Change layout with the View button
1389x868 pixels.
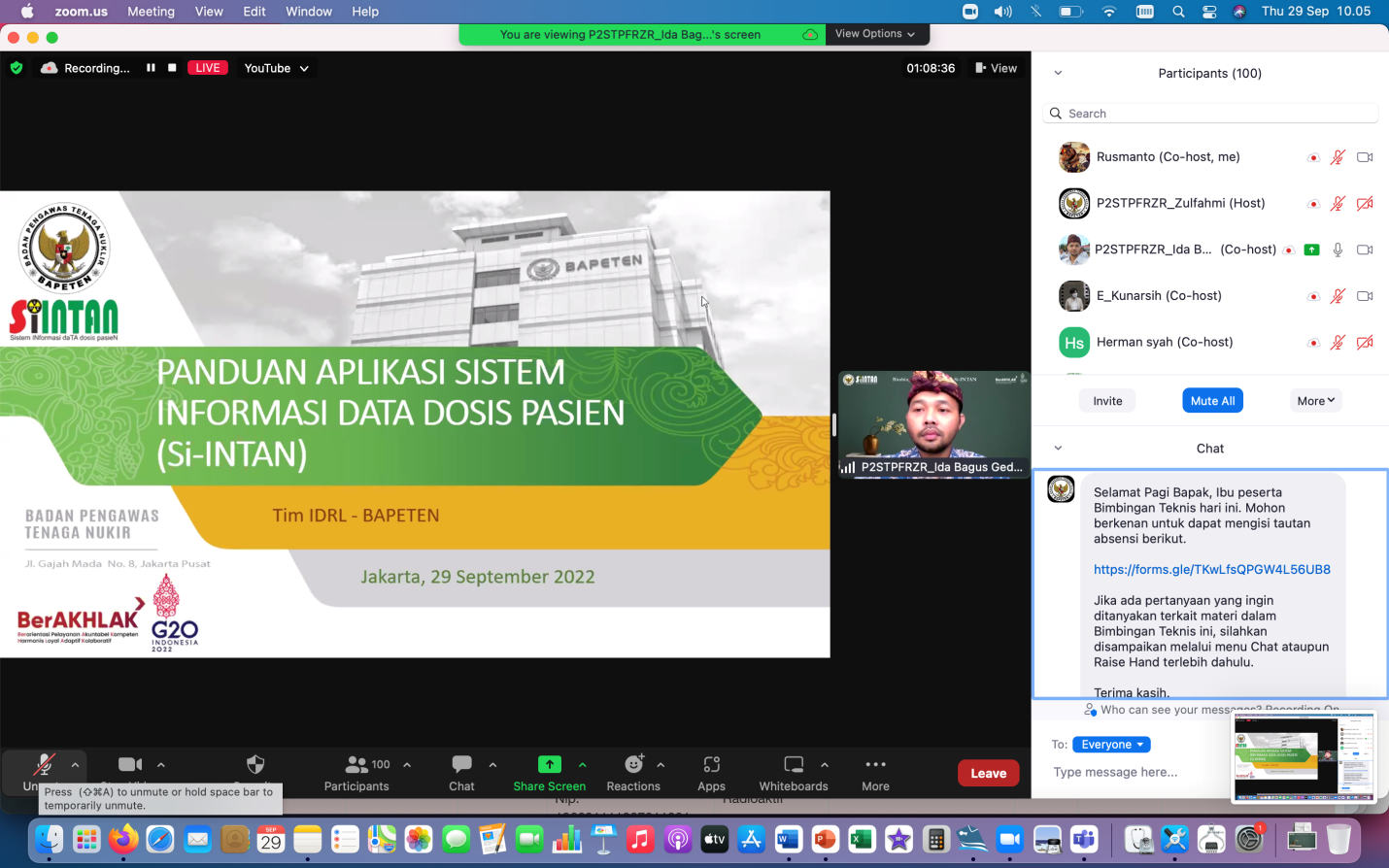[996, 68]
